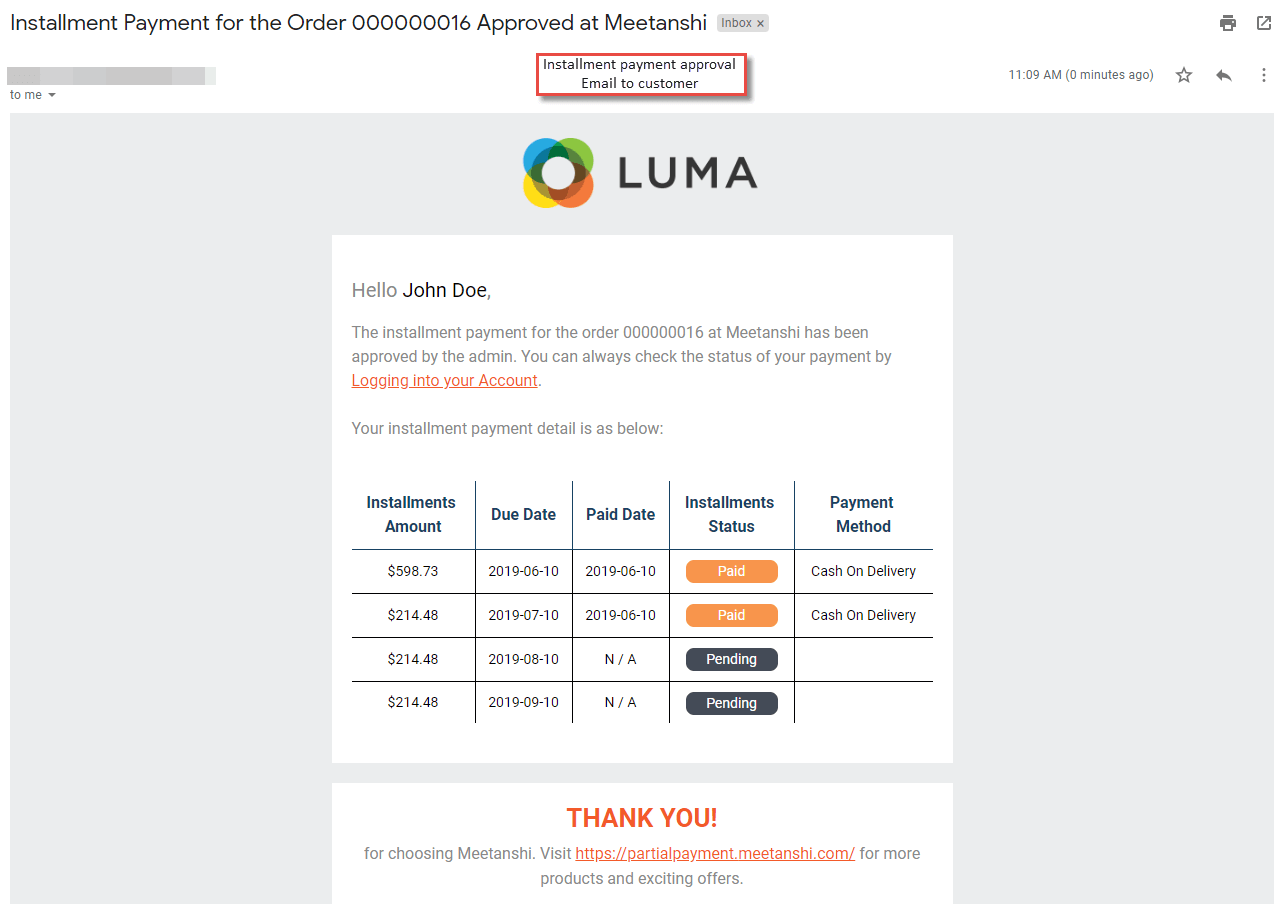Click the Pending badge in the 2019-08-10 row
1284x904 pixels.
coord(731,659)
